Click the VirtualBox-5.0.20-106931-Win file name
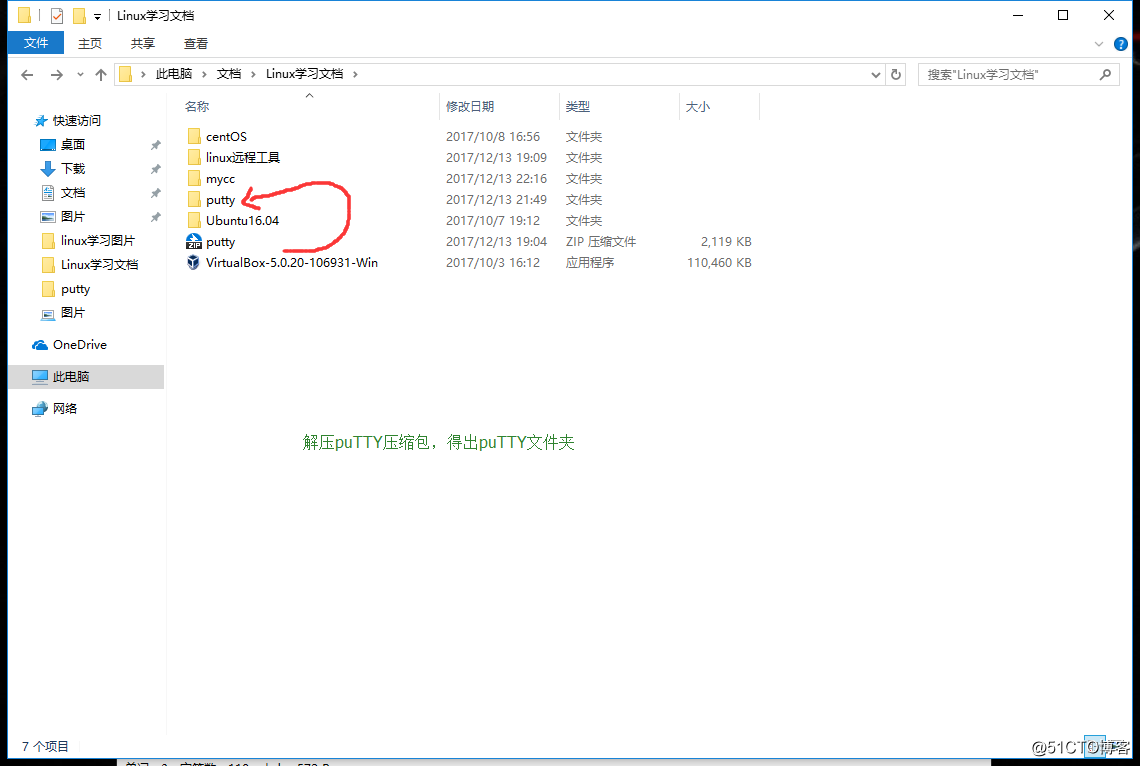The image size is (1140, 766). point(292,262)
